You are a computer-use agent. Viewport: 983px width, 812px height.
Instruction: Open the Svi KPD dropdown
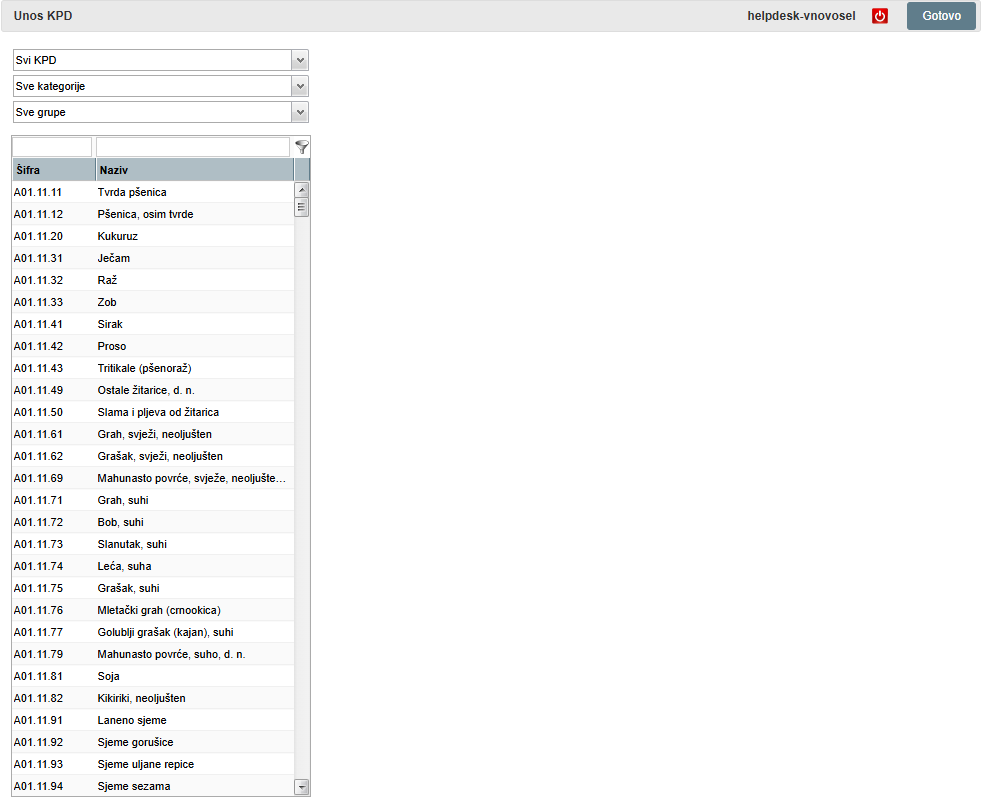coord(160,60)
